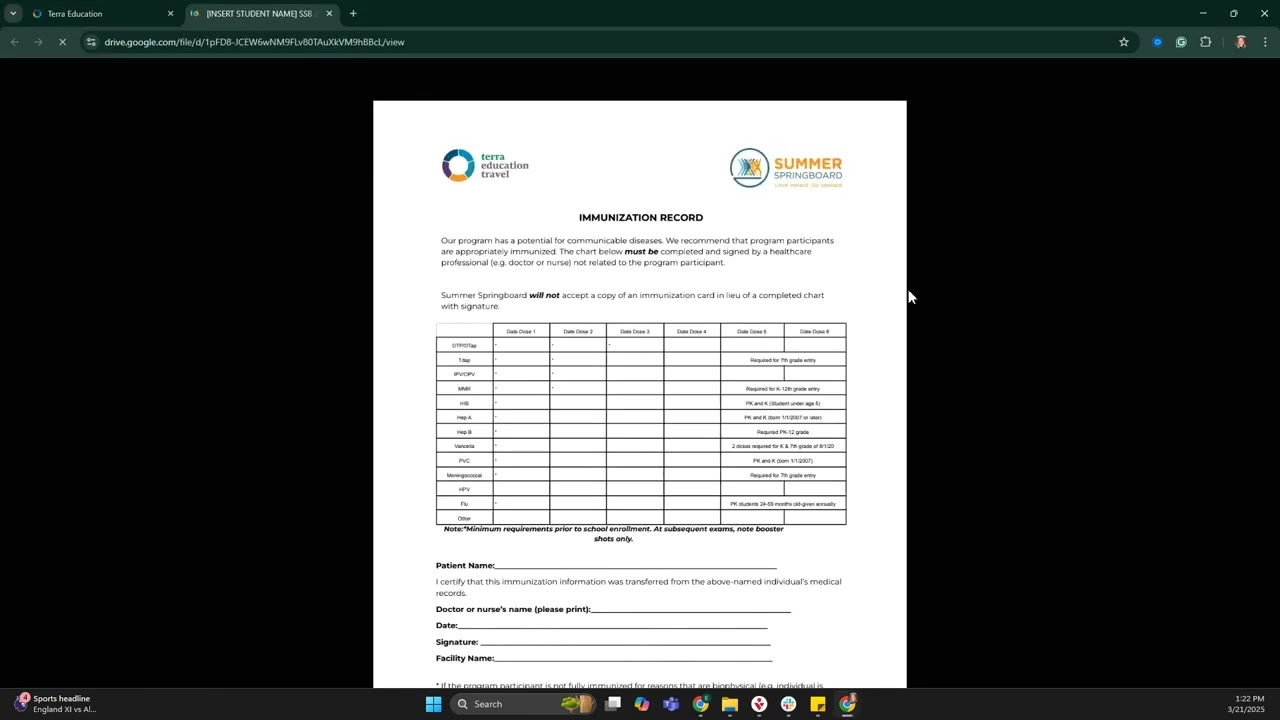Viewport: 1280px width, 720px height.
Task: Focus the drive.google.com address bar
Action: (600, 42)
